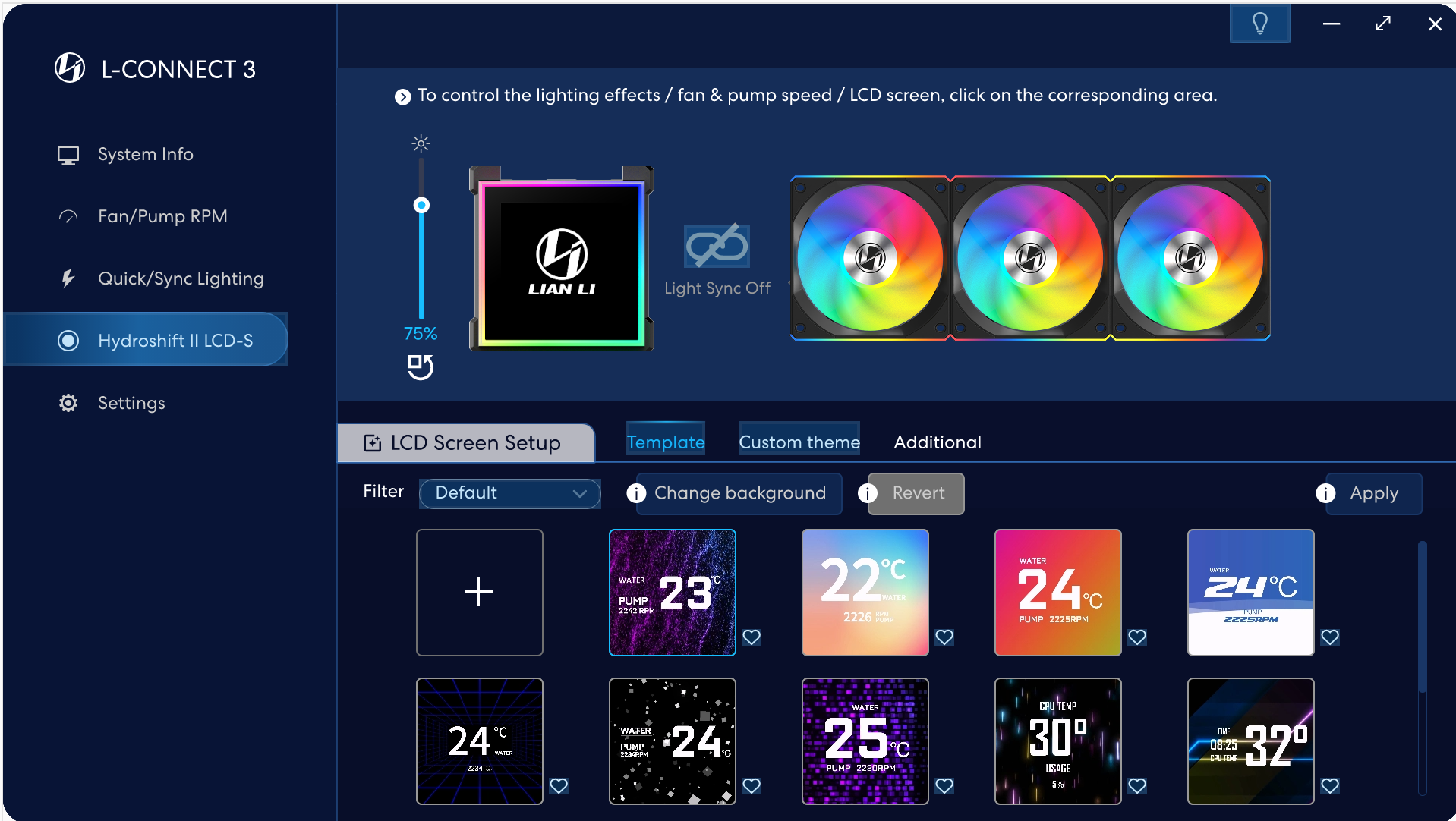This screenshot has height=821, width=1456.
Task: Click the Settings gear icon
Action: click(x=68, y=403)
